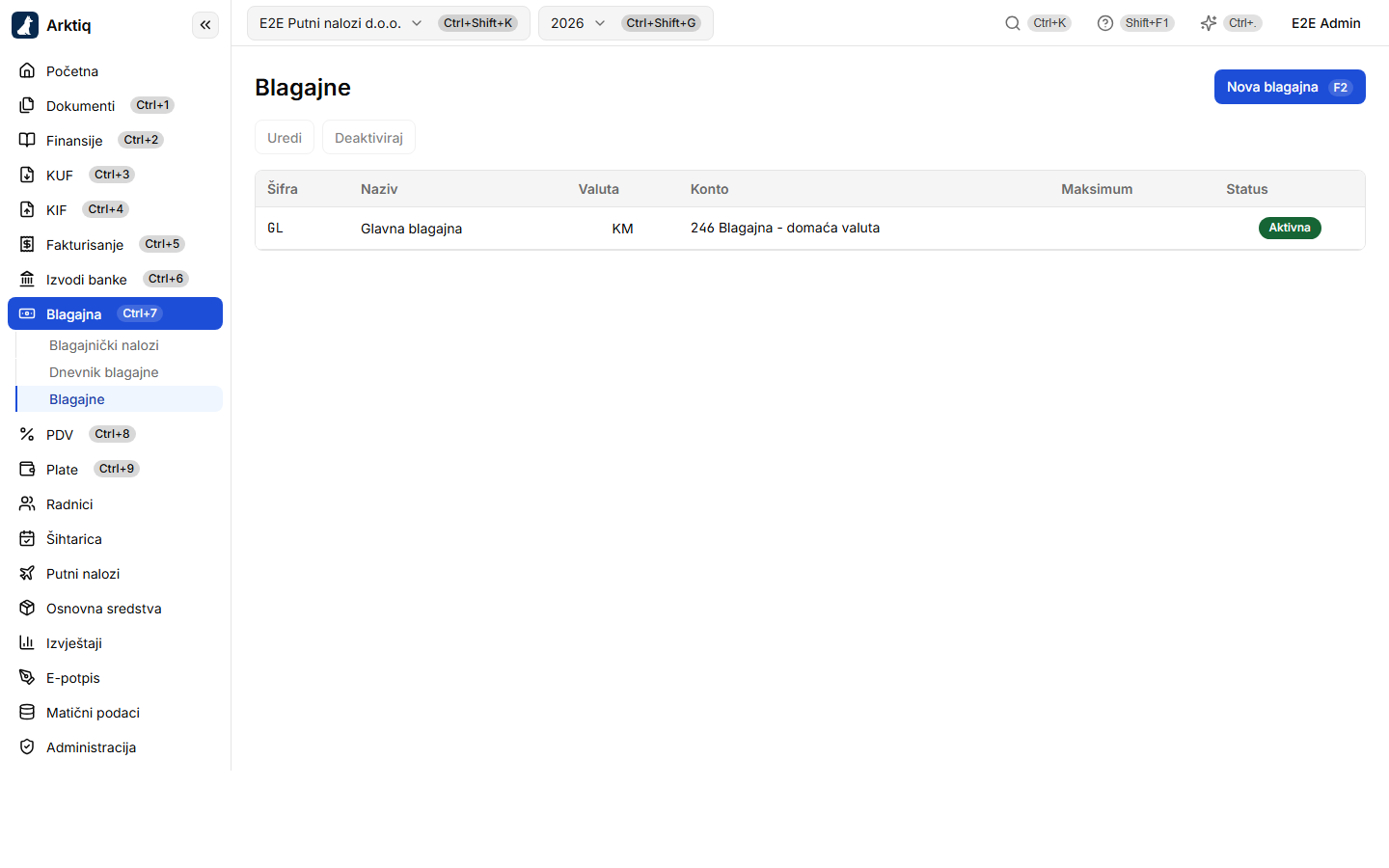Click the Putni nalozi plane icon
The width and height of the screenshot is (1389, 868).
click(27, 573)
